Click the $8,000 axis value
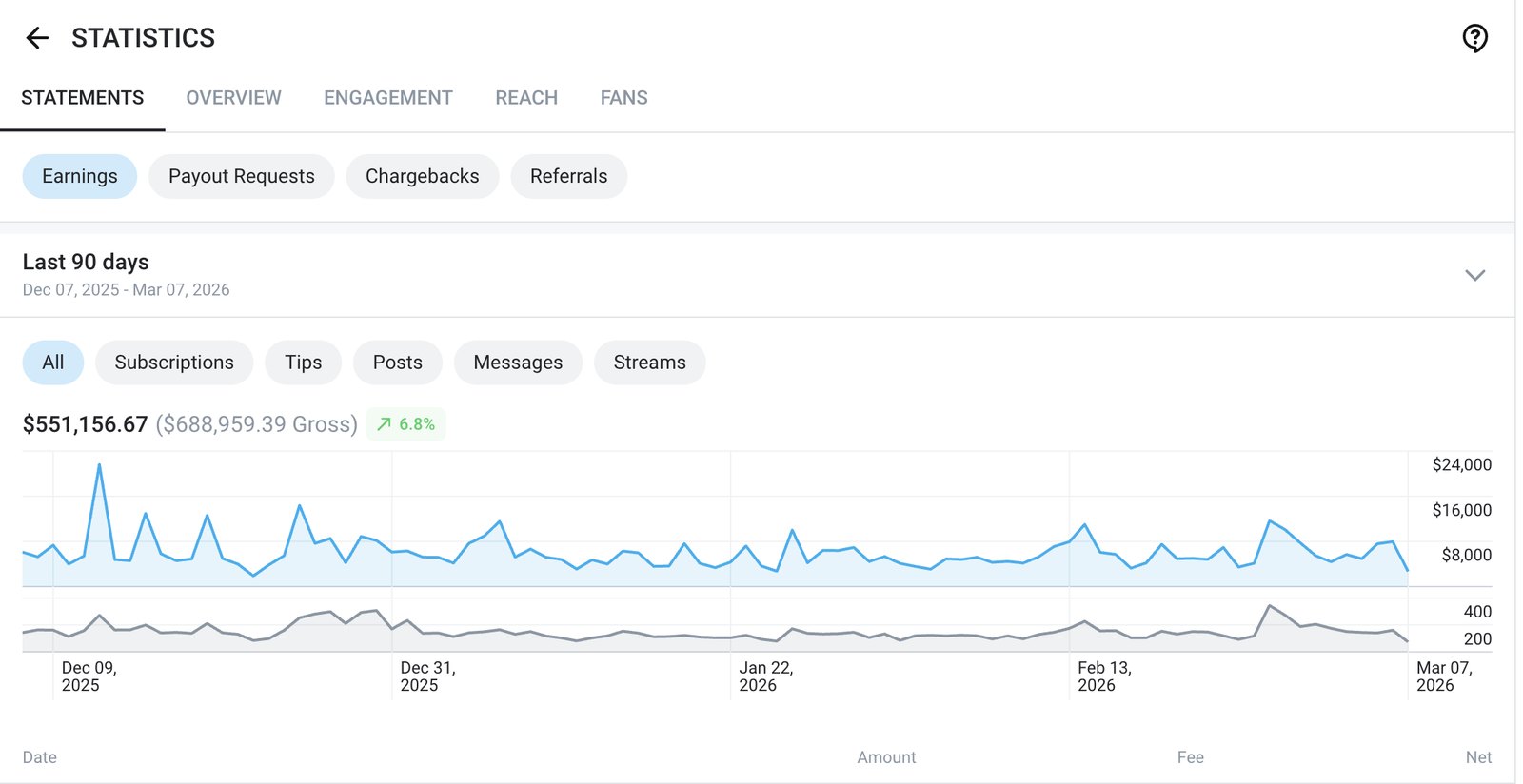 [x=1467, y=555]
